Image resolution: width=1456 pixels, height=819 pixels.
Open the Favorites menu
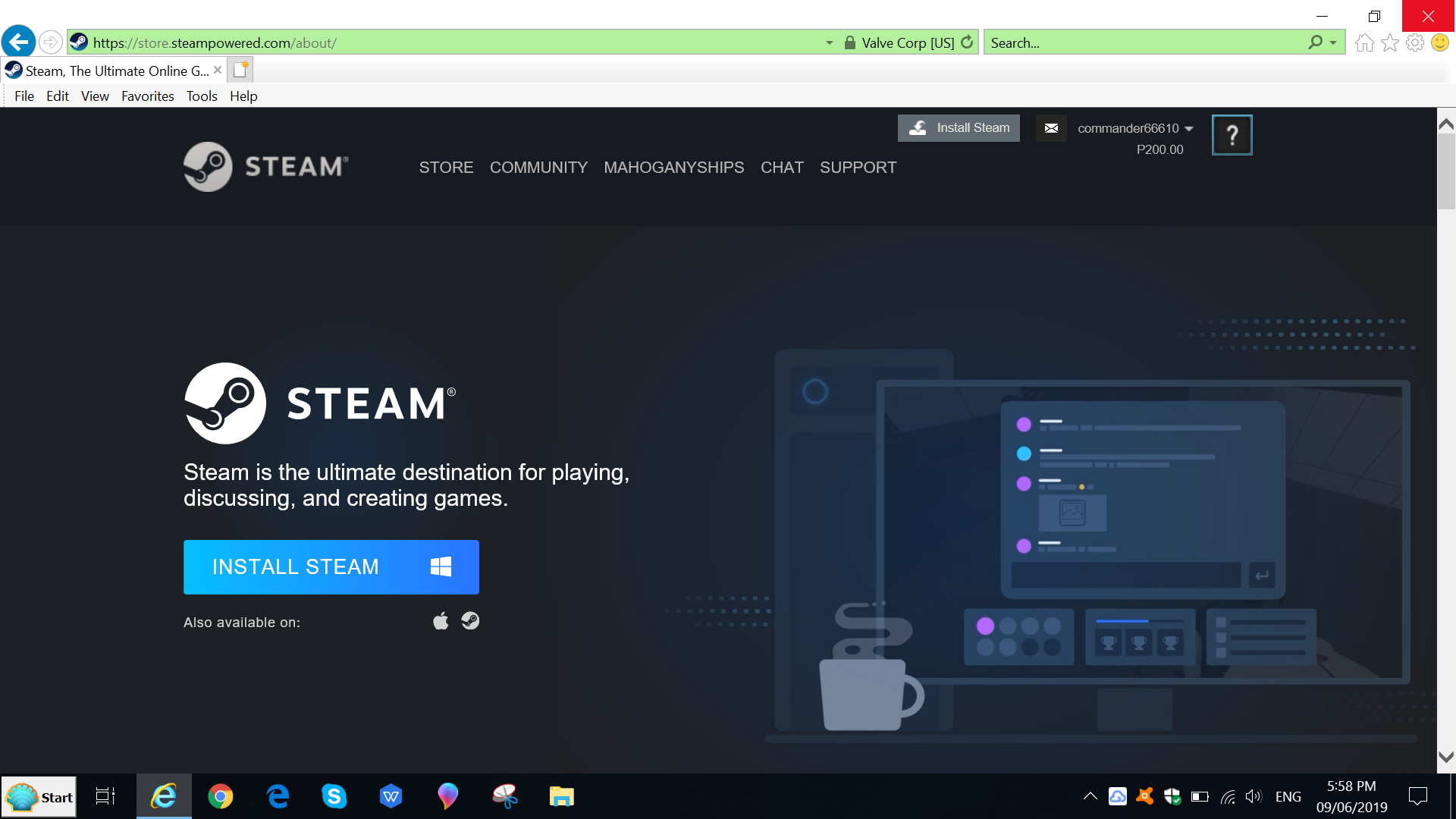[x=147, y=96]
